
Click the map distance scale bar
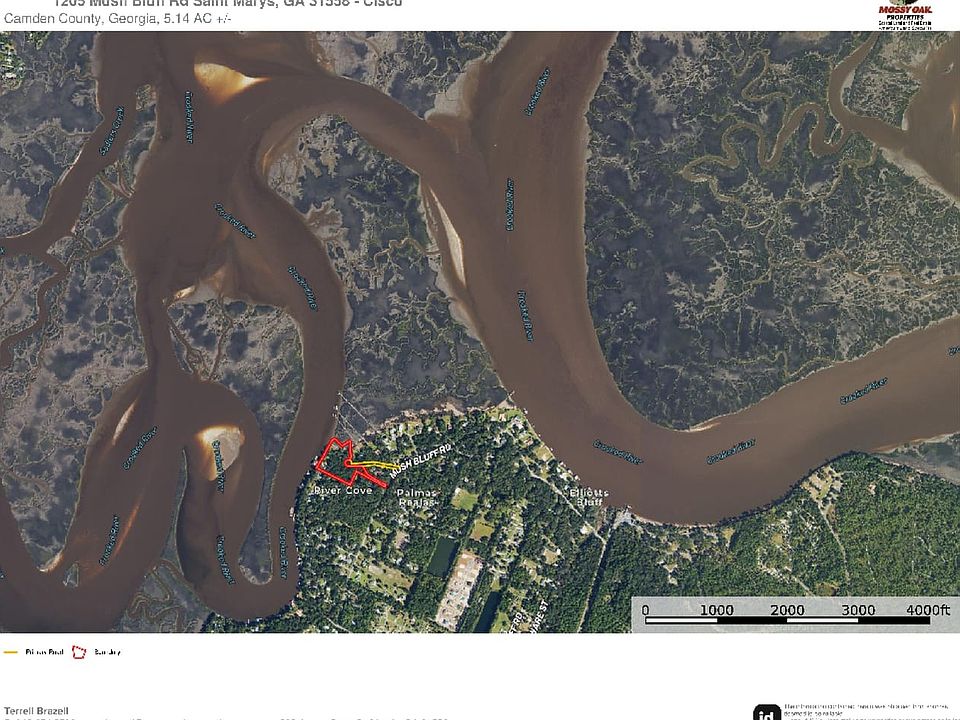pos(792,621)
